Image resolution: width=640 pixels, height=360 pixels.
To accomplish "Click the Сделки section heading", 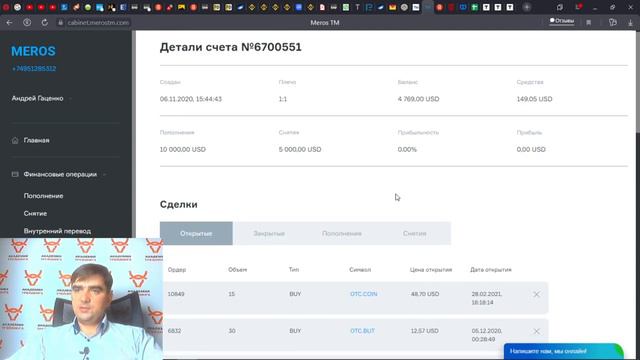I will point(179,204).
